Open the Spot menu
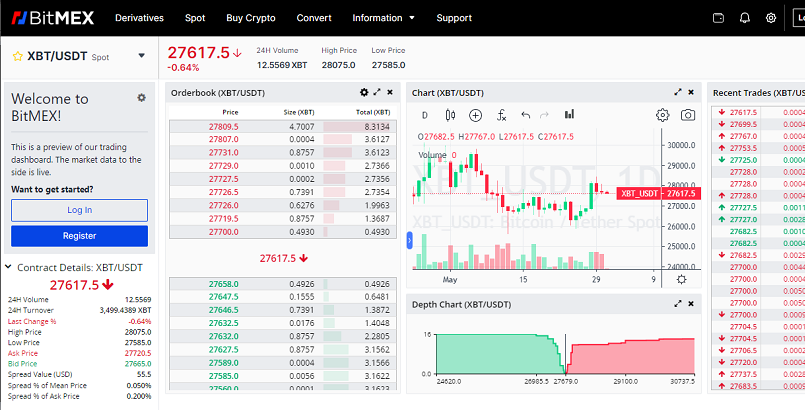Screen dimensions: 805x410 tap(195, 18)
